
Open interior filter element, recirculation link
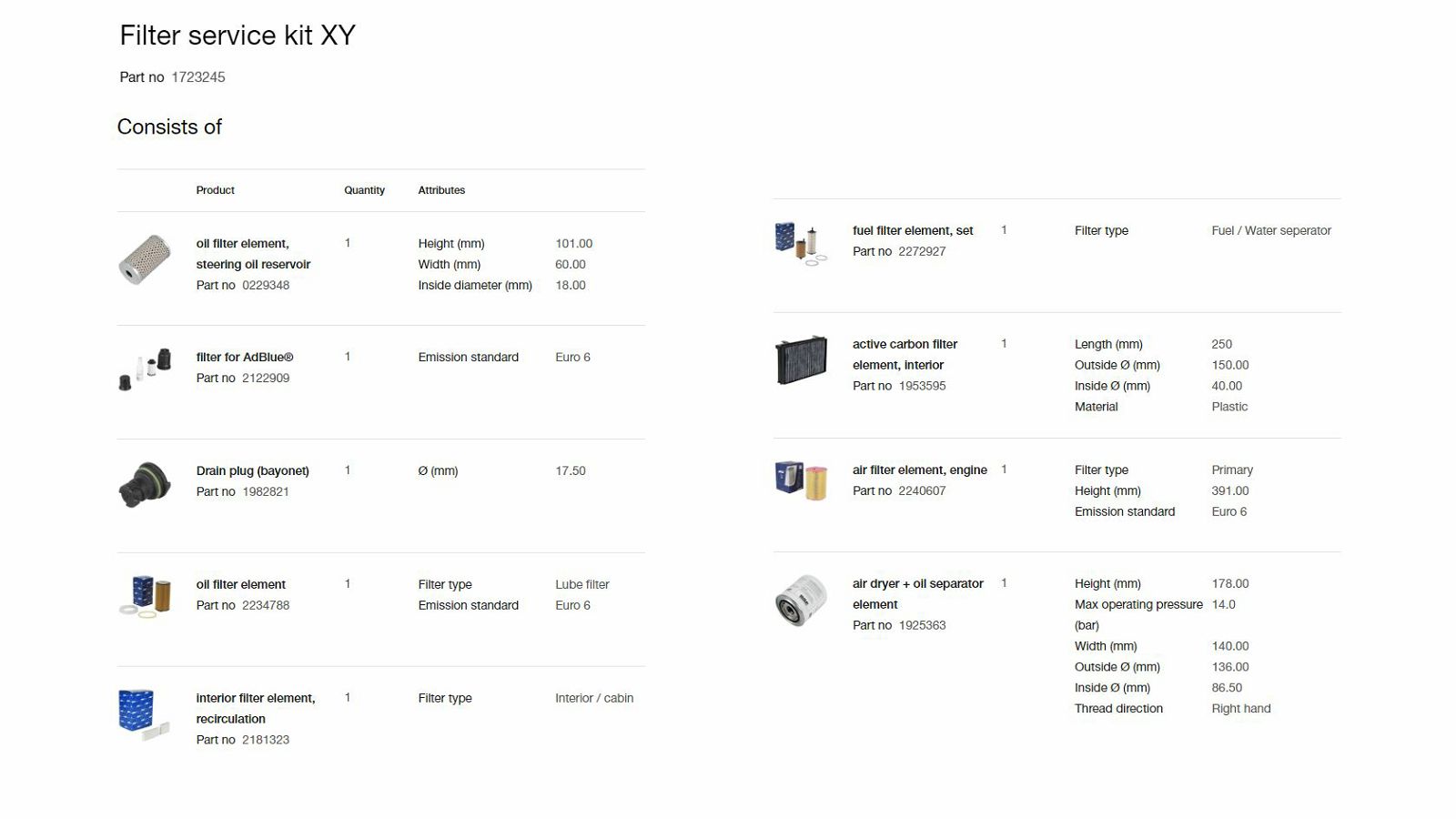click(256, 708)
